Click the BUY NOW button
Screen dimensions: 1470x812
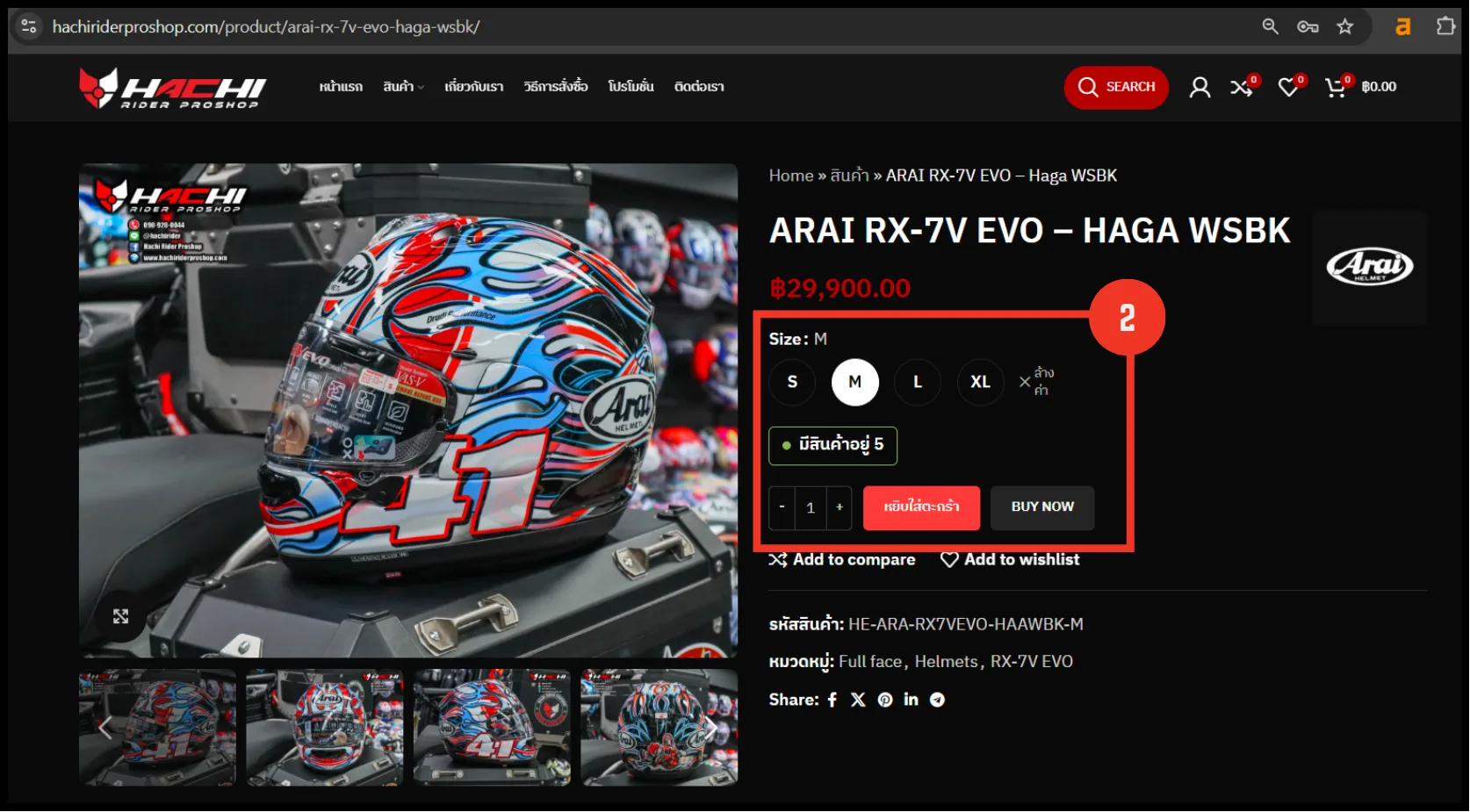1042,507
